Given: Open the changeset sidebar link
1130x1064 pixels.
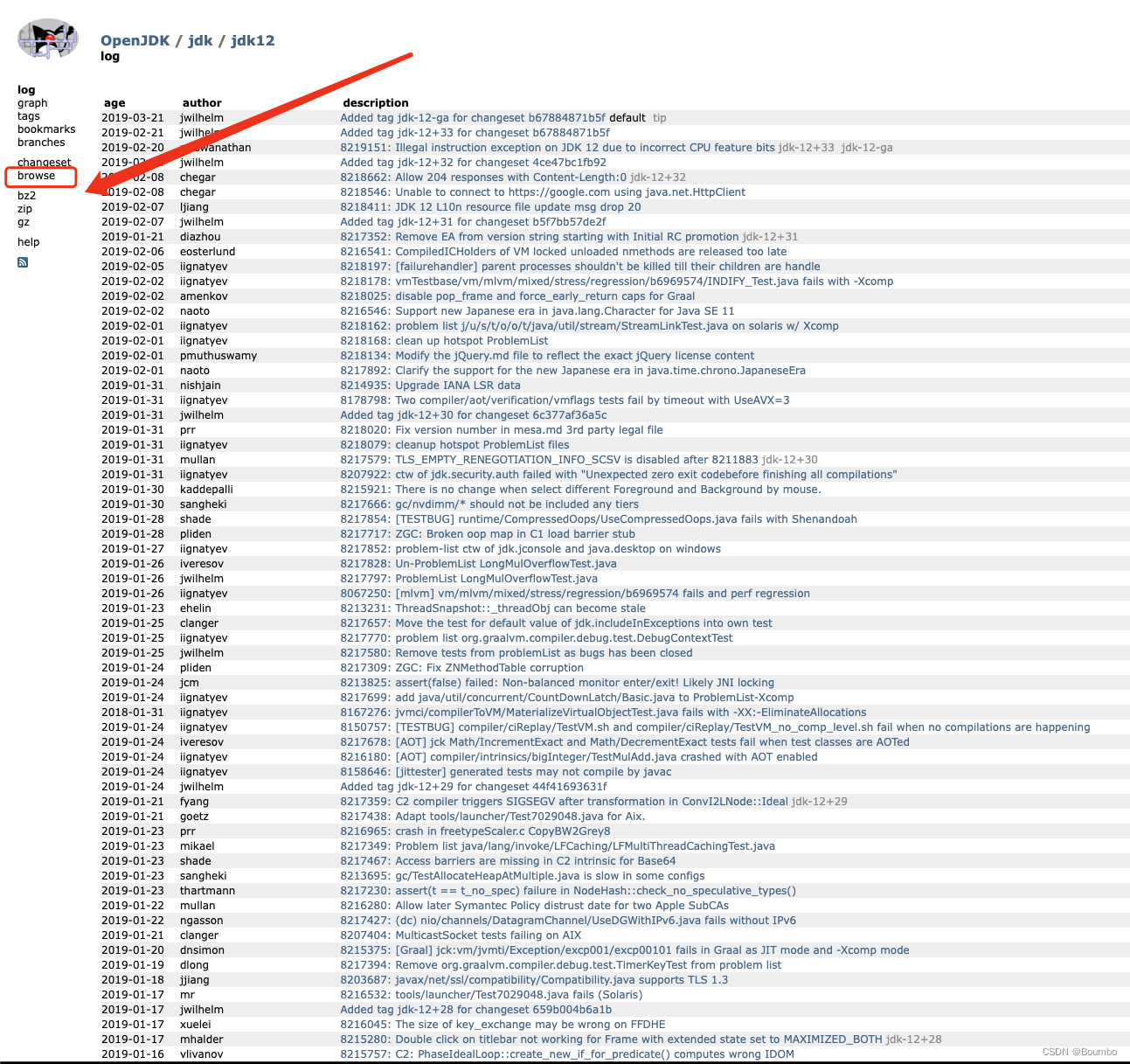Looking at the screenshot, I should click(x=45, y=163).
